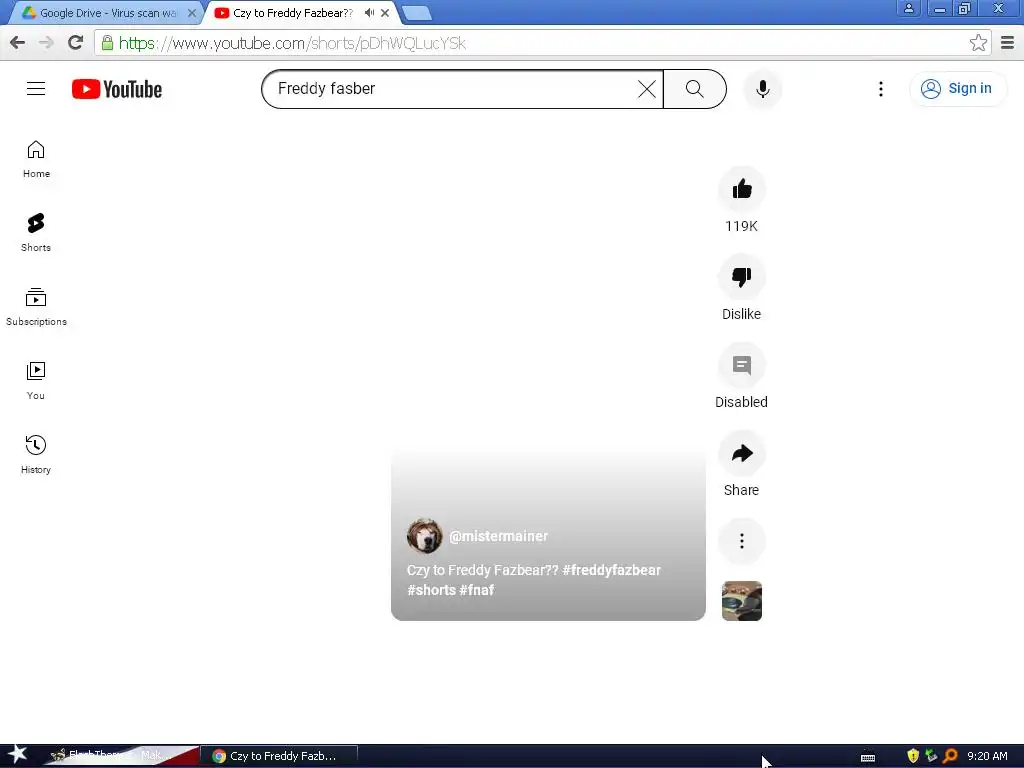The width and height of the screenshot is (1024, 768).
Task: Click the address bar URL
Action: [x=292, y=43]
